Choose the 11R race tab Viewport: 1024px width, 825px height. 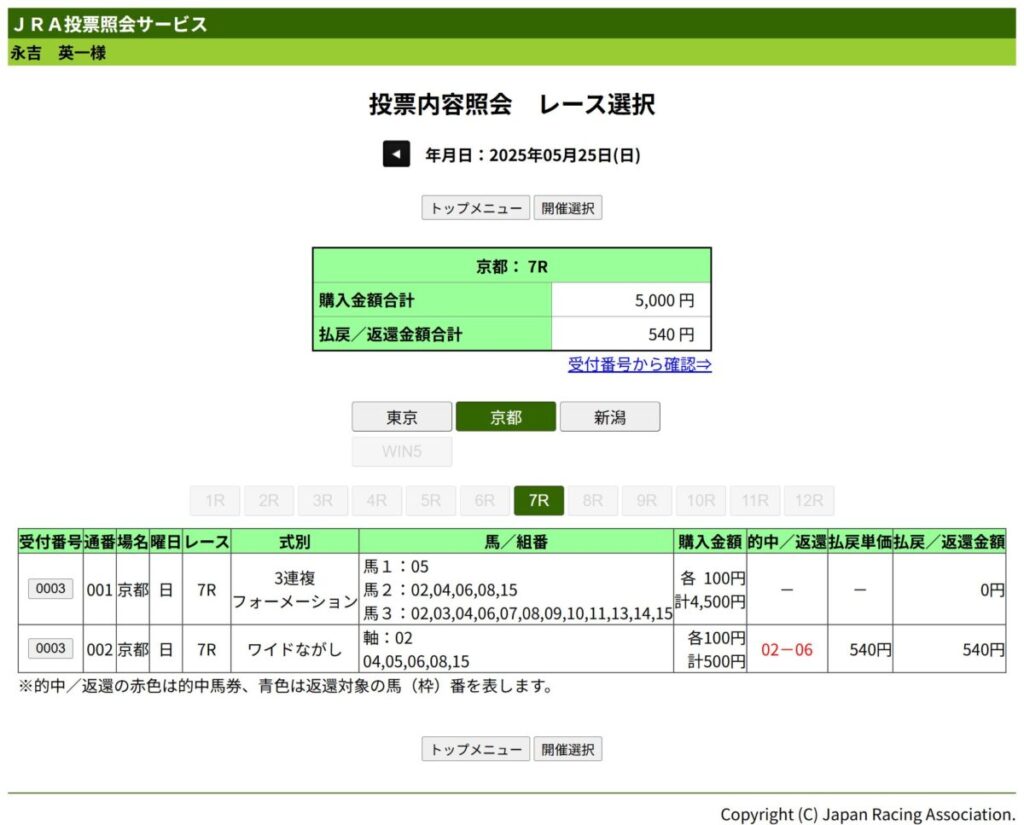(x=755, y=501)
